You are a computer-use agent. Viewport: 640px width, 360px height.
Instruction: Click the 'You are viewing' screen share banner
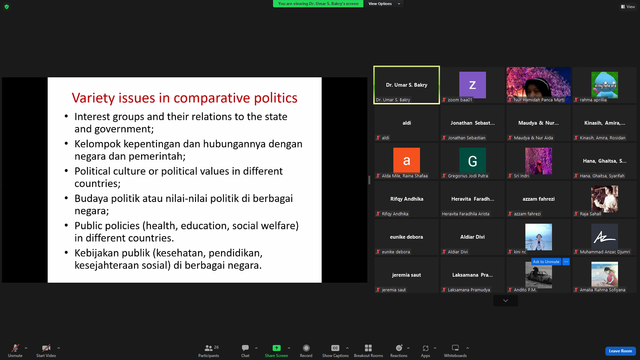click(318, 4)
